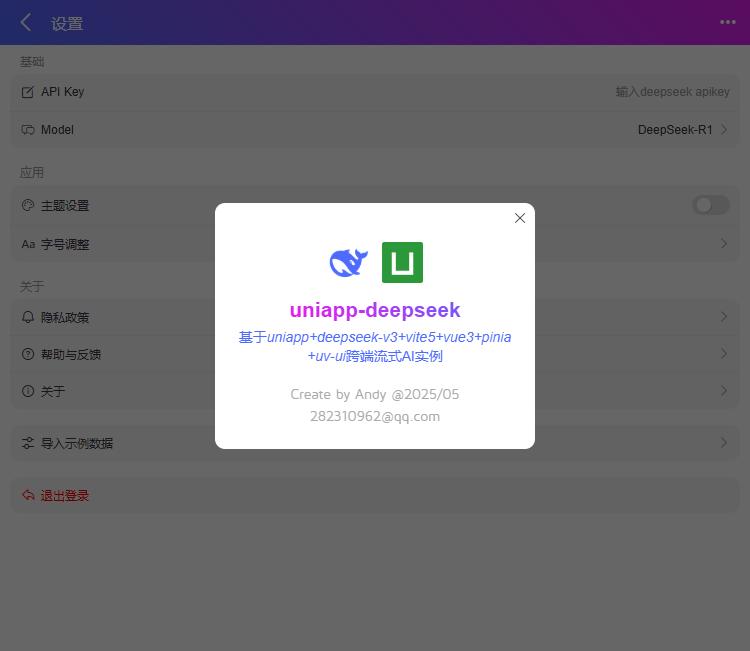
Task: Click the API Key input placeholder
Action: [x=673, y=92]
